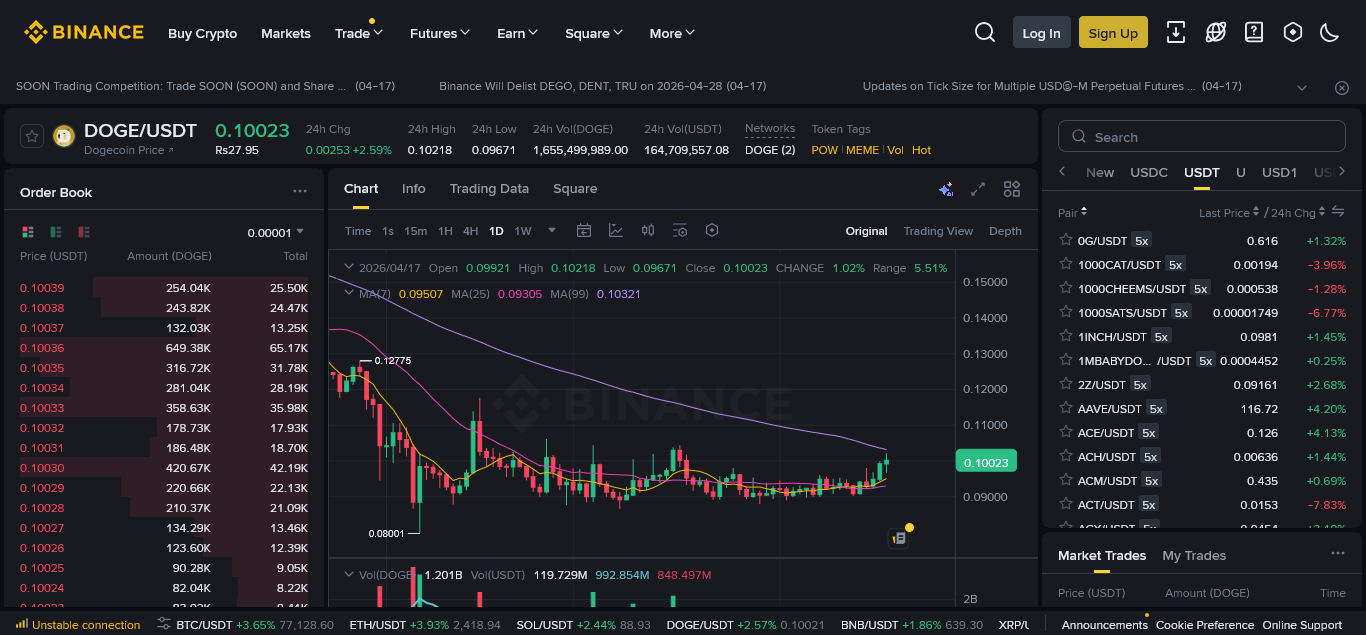
Task: Open hexagon chart settings icon
Action: tap(712, 231)
